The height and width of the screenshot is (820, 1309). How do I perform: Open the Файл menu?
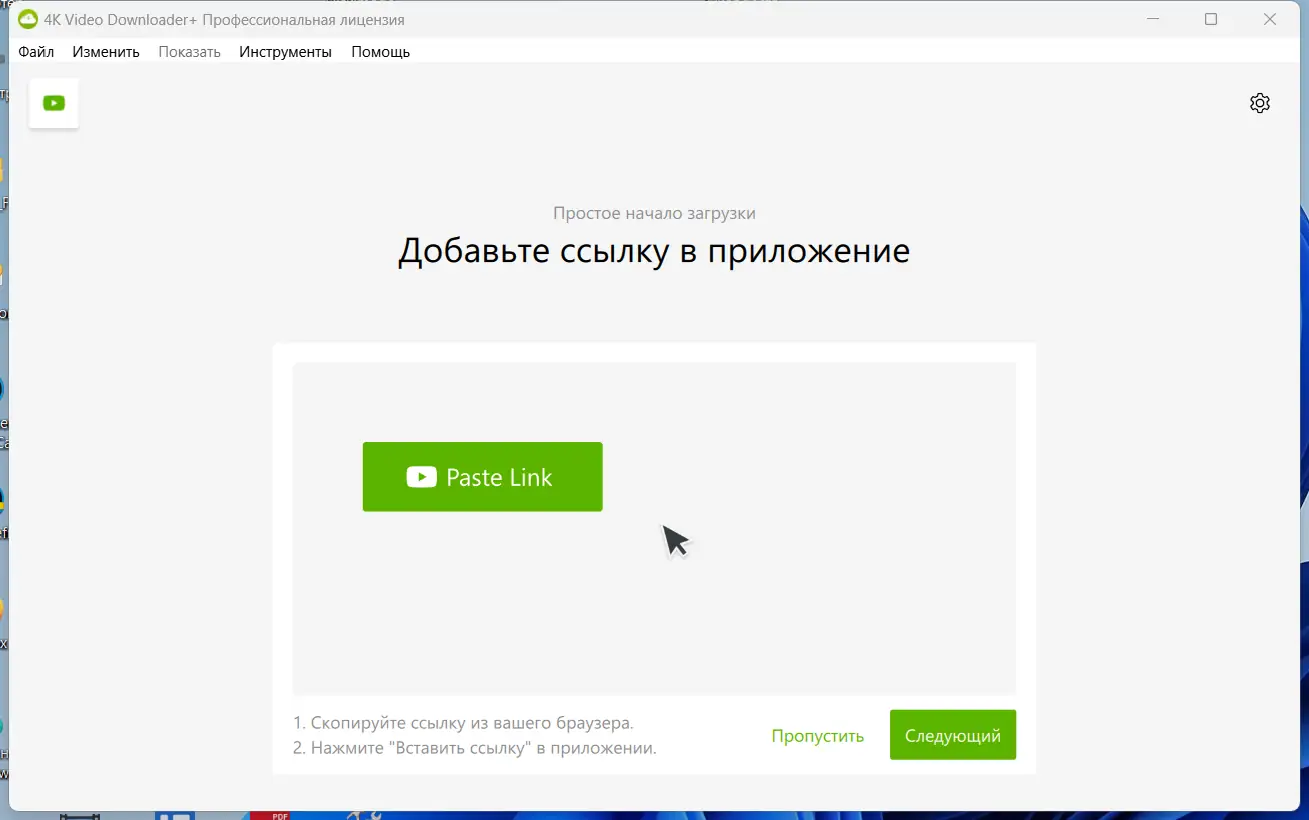point(36,51)
